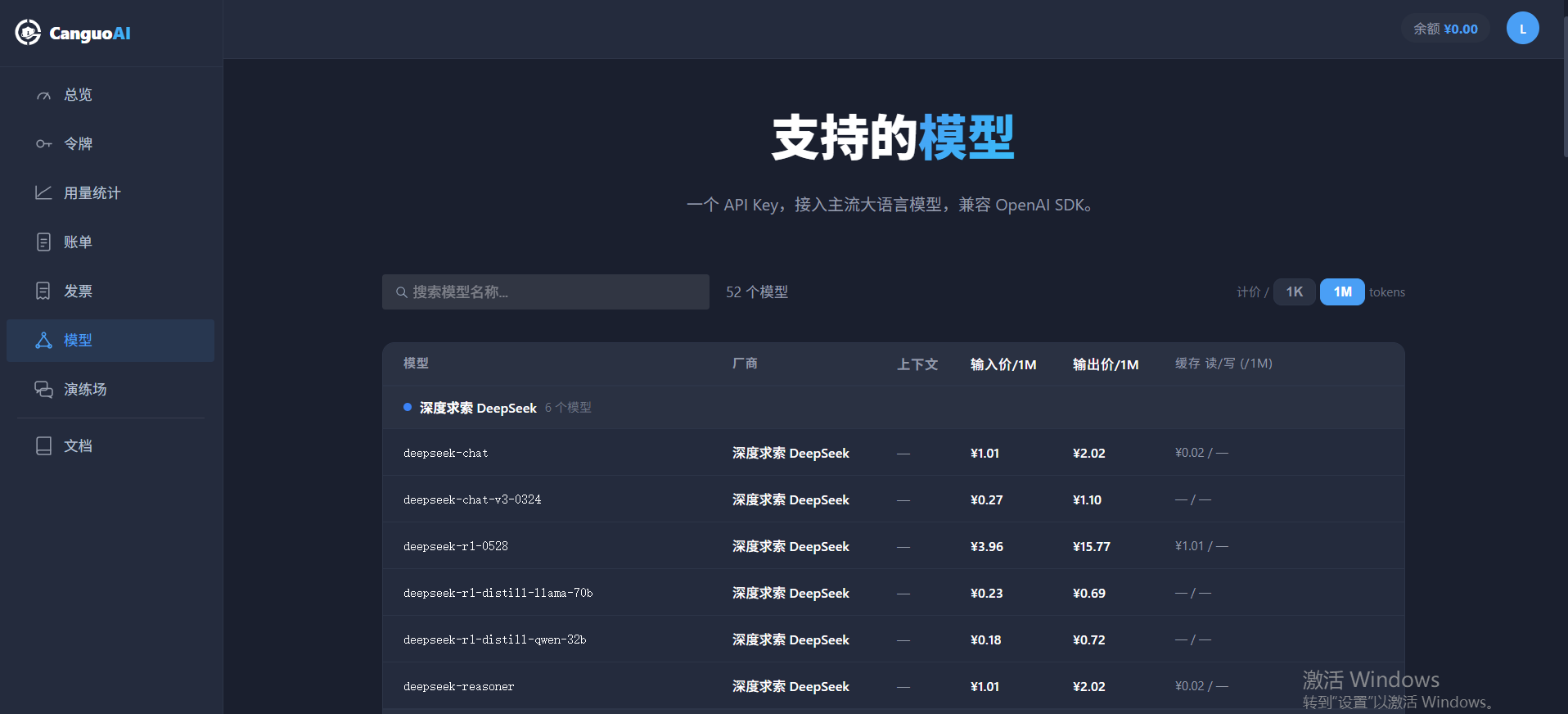Screen dimensions: 1568x714
Task: Switch pricing unit to 1K tokens
Action: pyautogui.click(x=1294, y=292)
